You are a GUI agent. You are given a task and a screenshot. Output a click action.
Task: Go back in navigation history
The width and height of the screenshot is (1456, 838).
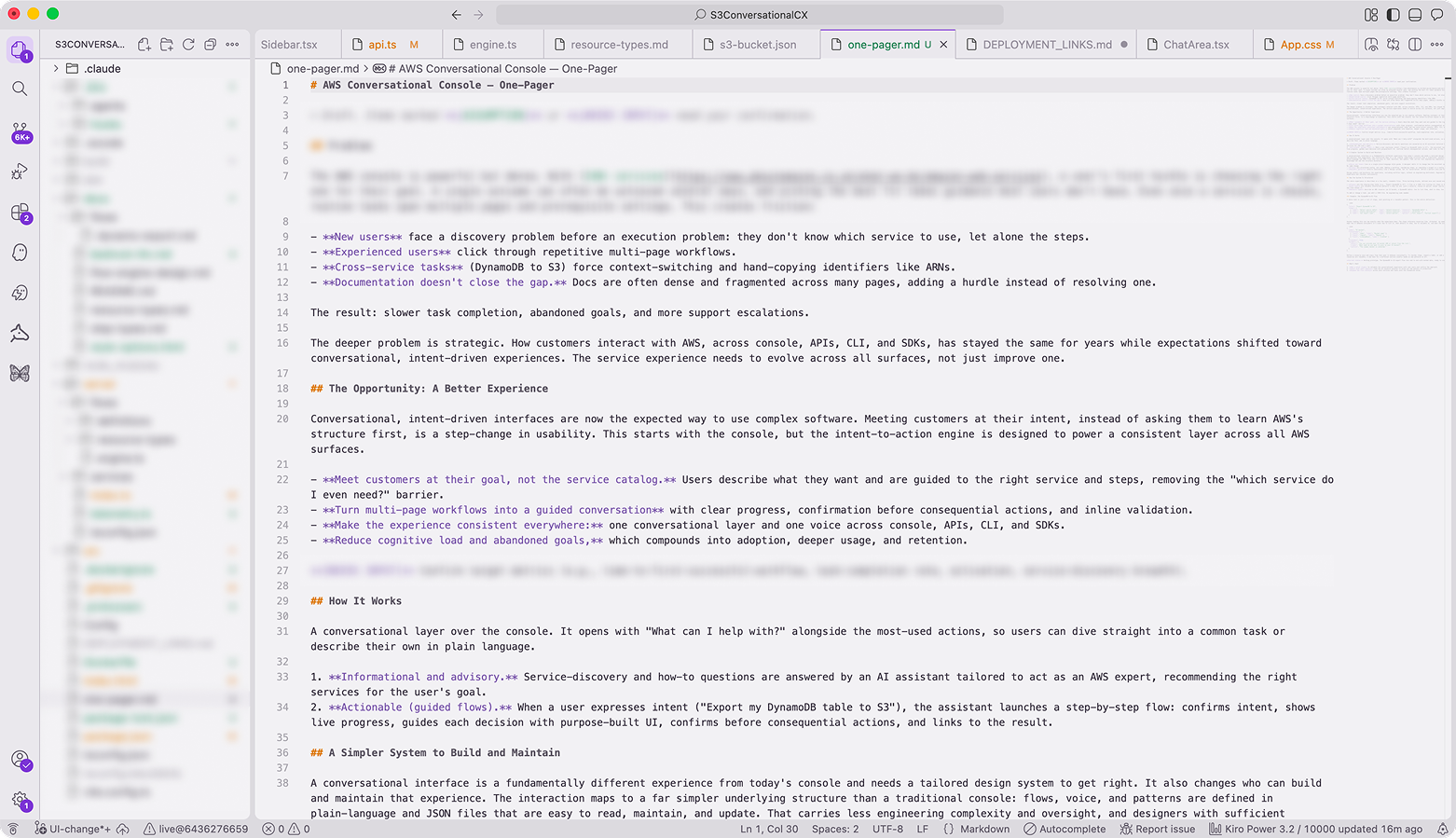(456, 15)
